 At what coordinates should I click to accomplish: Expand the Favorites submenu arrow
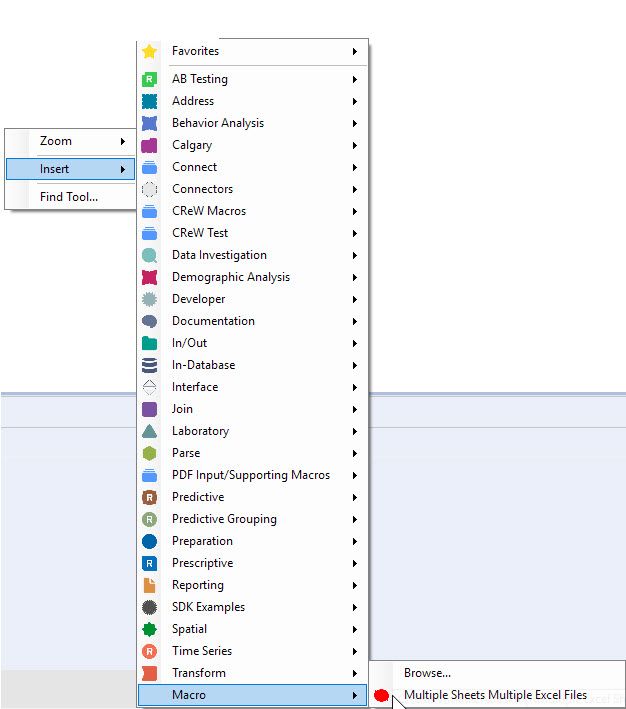(355, 52)
